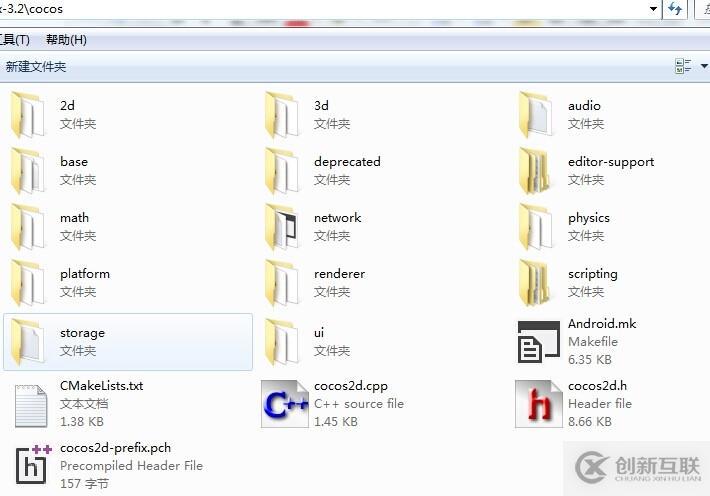Image resolution: width=710 pixels, height=496 pixels.
Task: Click the 'deprecated' folder name
Action: [x=347, y=162]
